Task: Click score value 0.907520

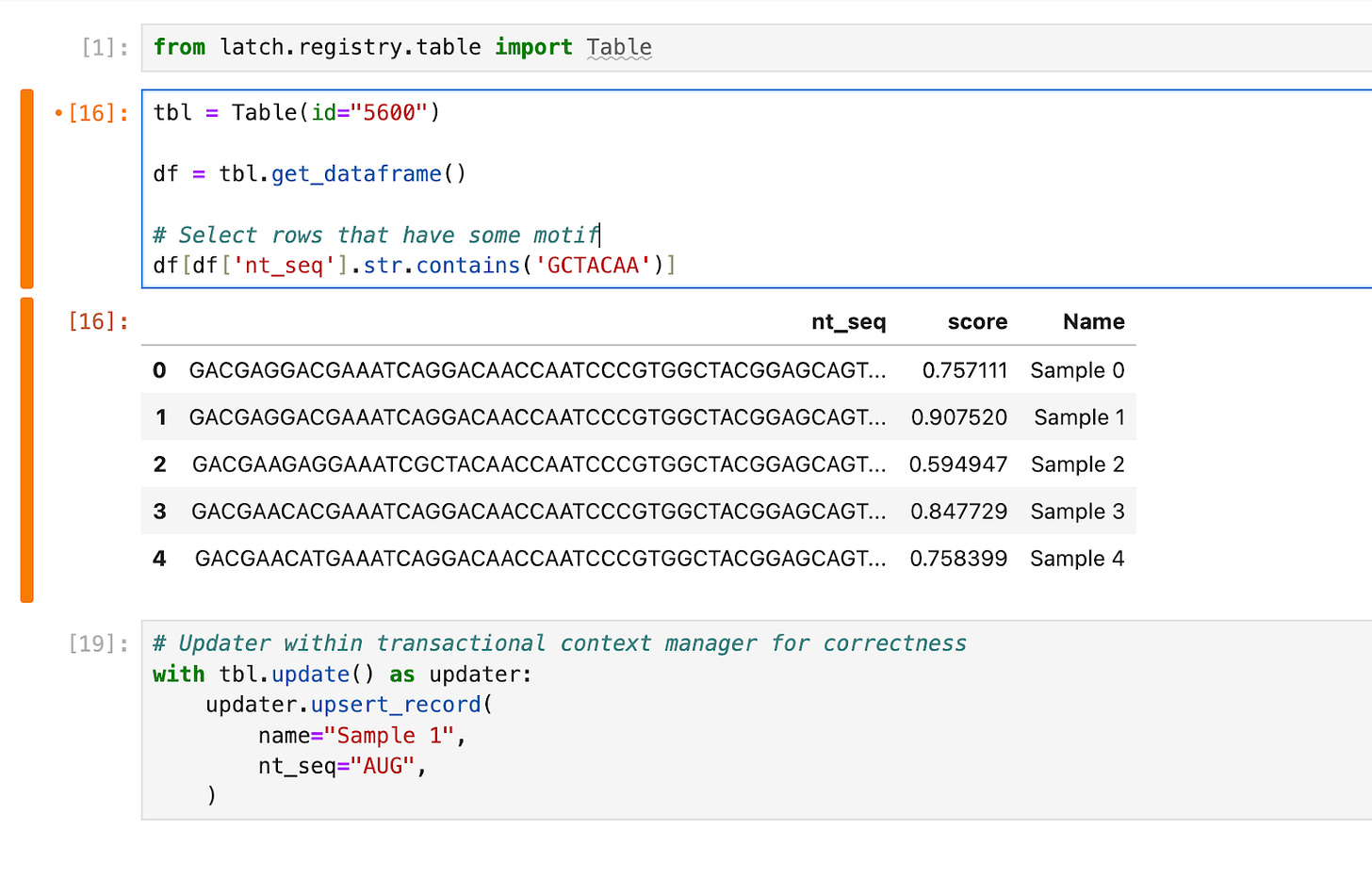Action: 959,417
